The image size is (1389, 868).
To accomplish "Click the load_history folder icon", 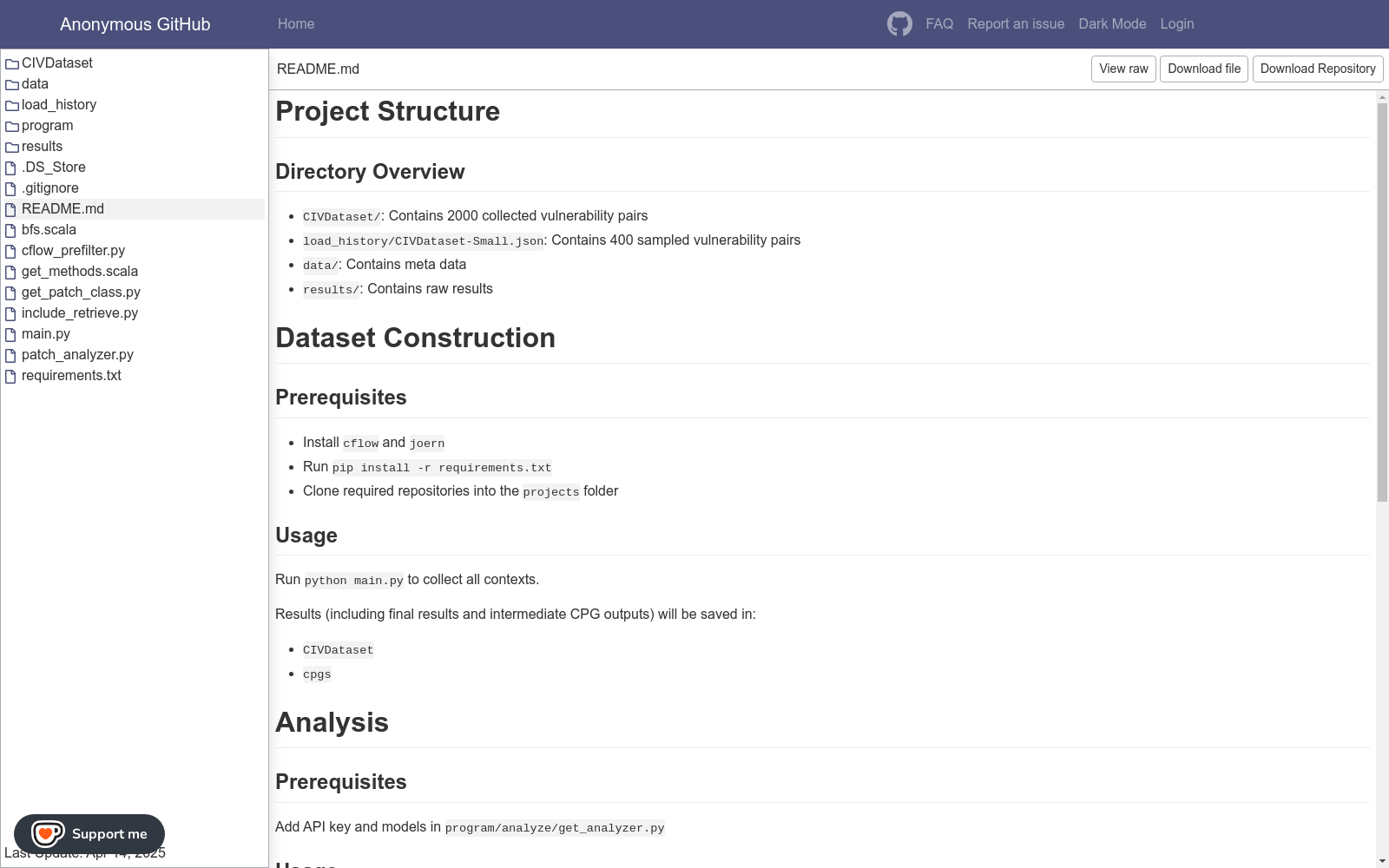I will (x=12, y=105).
